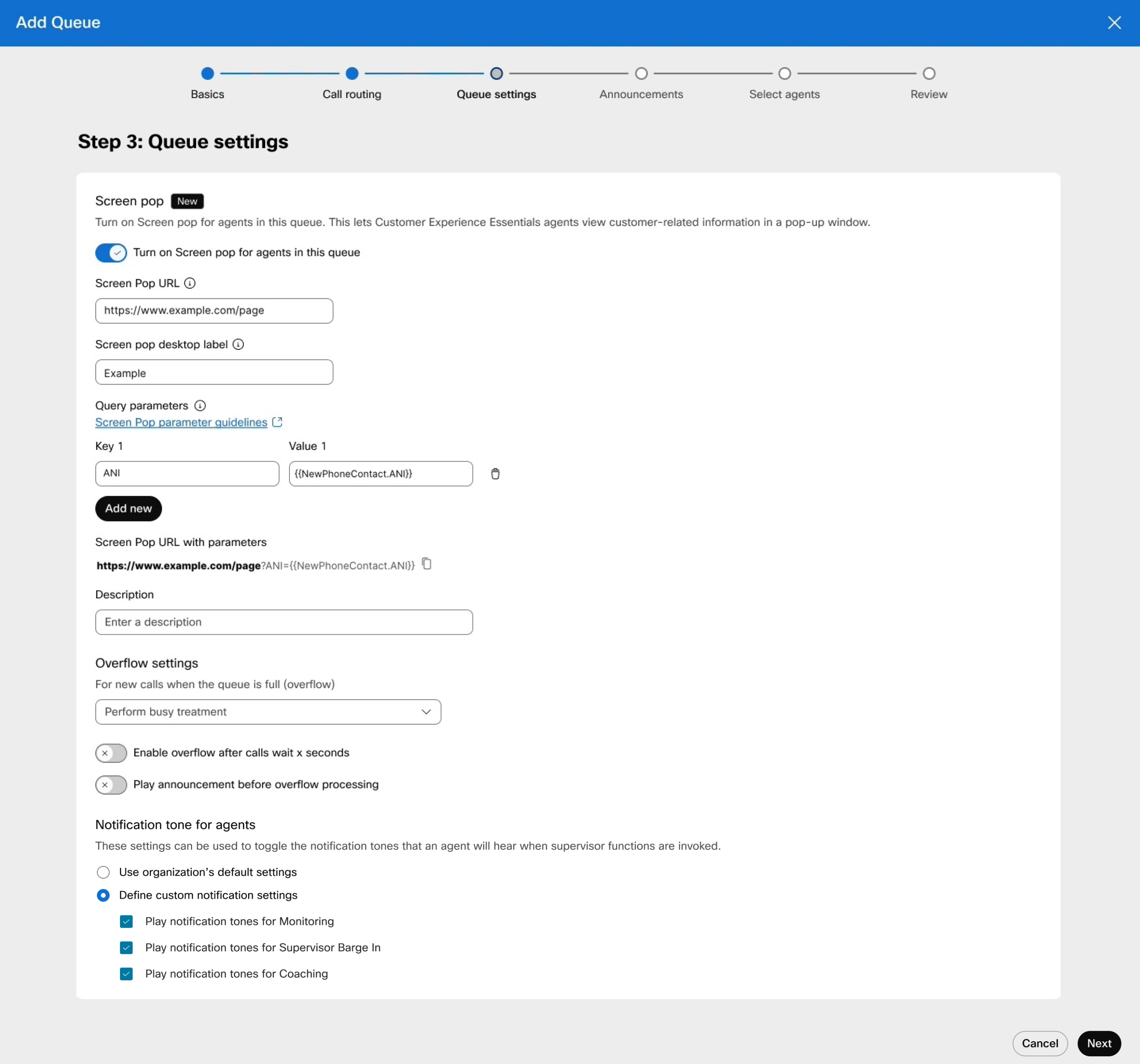Click the delete trash icon for ANI parameter
This screenshot has height=1064, width=1140.
pos(495,473)
